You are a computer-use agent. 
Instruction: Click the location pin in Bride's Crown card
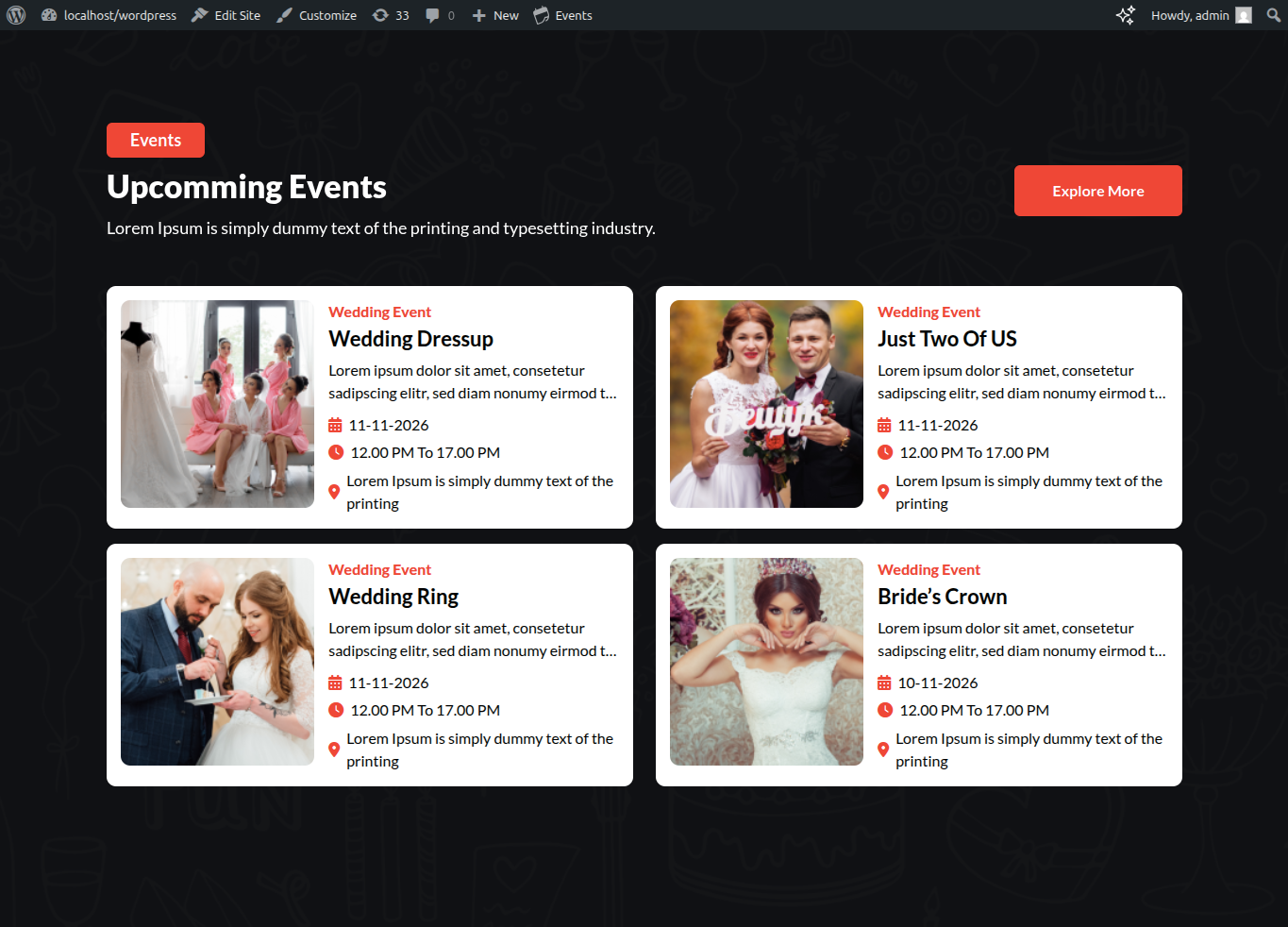tap(883, 750)
